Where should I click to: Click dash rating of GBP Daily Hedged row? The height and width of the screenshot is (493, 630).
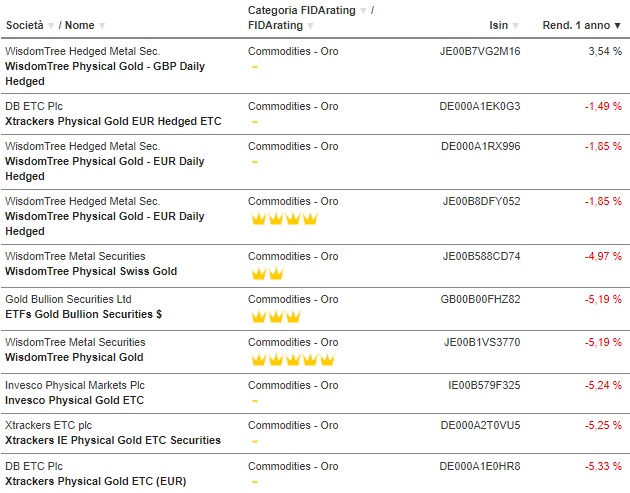255,67
